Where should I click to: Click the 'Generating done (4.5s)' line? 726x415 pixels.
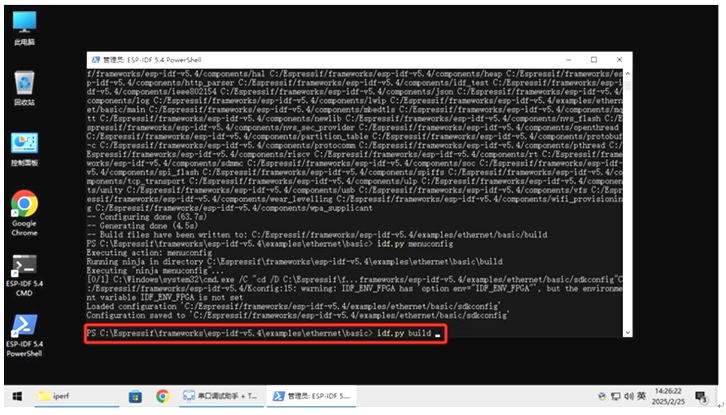click(x=142, y=226)
